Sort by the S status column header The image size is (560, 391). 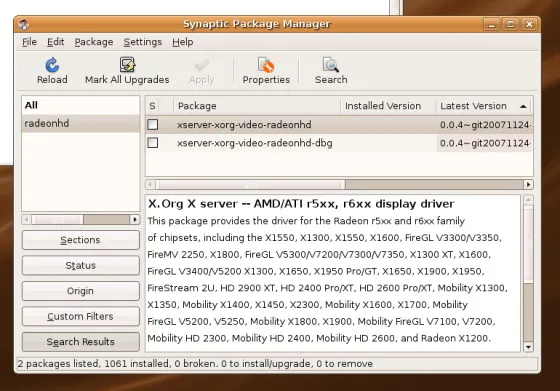[152, 106]
